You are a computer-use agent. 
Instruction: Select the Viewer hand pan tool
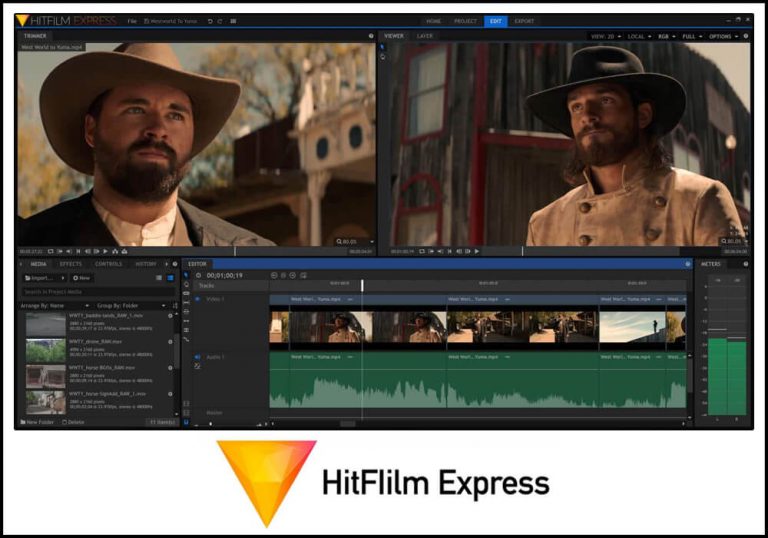pos(383,57)
